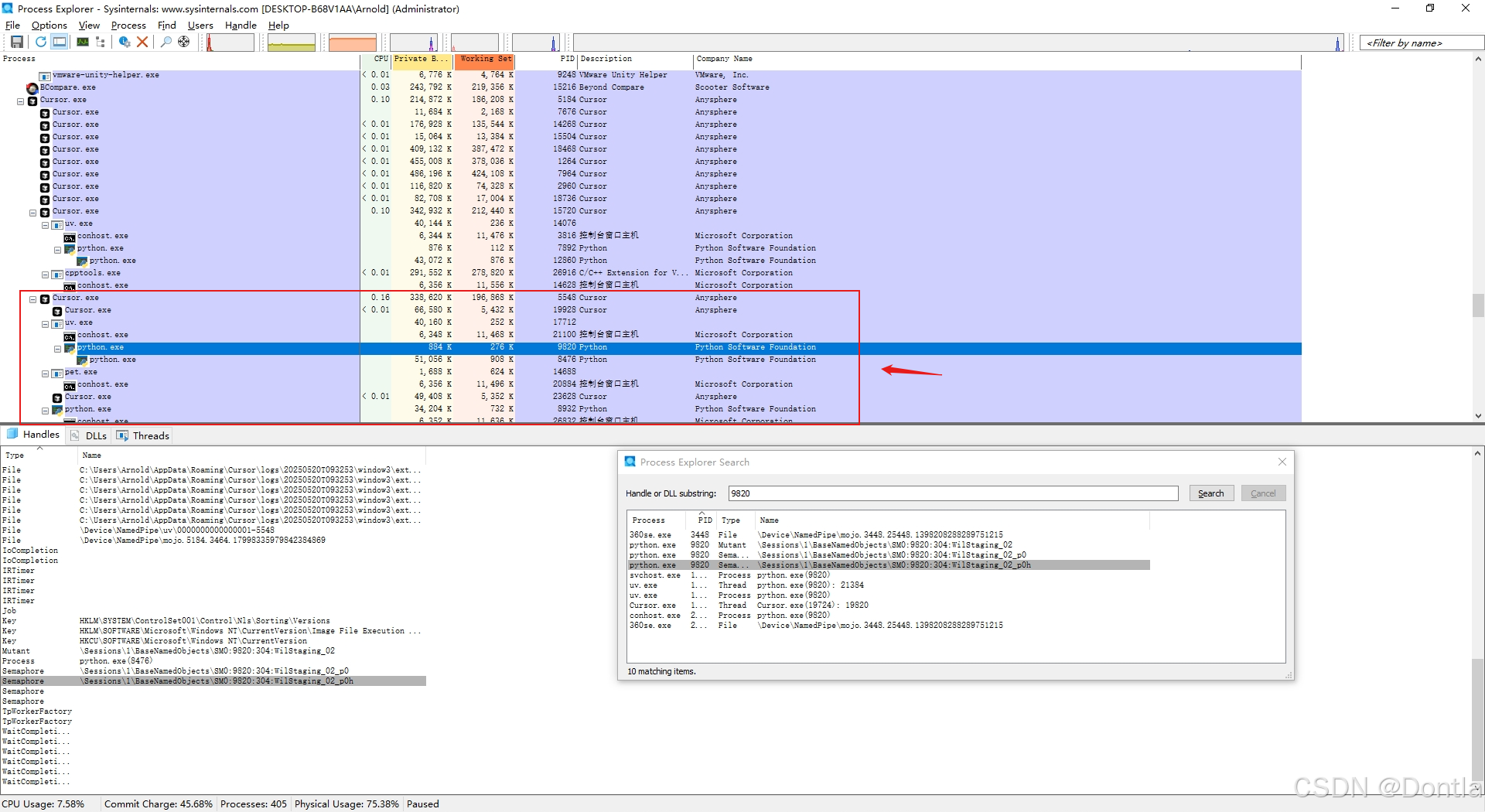This screenshot has height=812, width=1485.
Task: Collapse the Cursor.exe PID 5184 tree
Action: (21, 101)
